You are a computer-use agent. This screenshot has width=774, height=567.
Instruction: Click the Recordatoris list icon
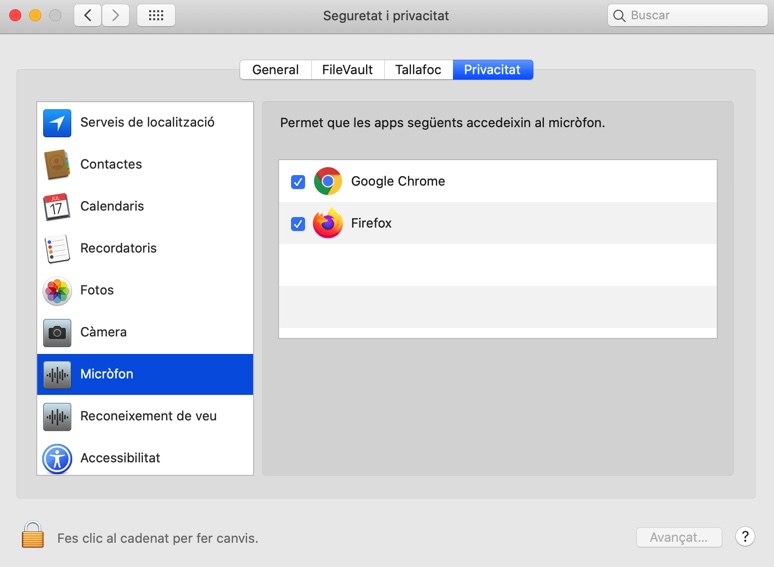point(57,249)
